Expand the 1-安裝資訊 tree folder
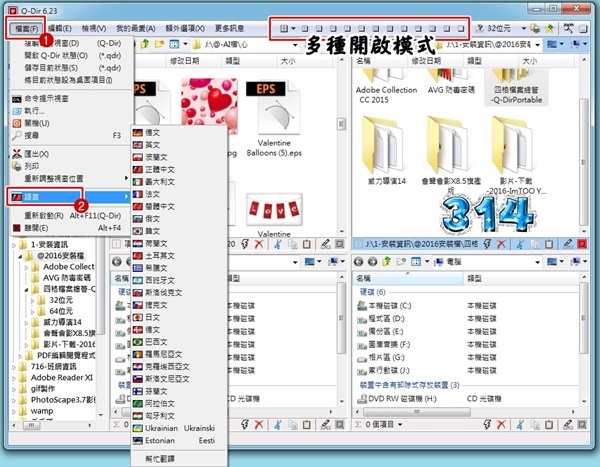Screen dimensions: 600x467 [x=14, y=245]
